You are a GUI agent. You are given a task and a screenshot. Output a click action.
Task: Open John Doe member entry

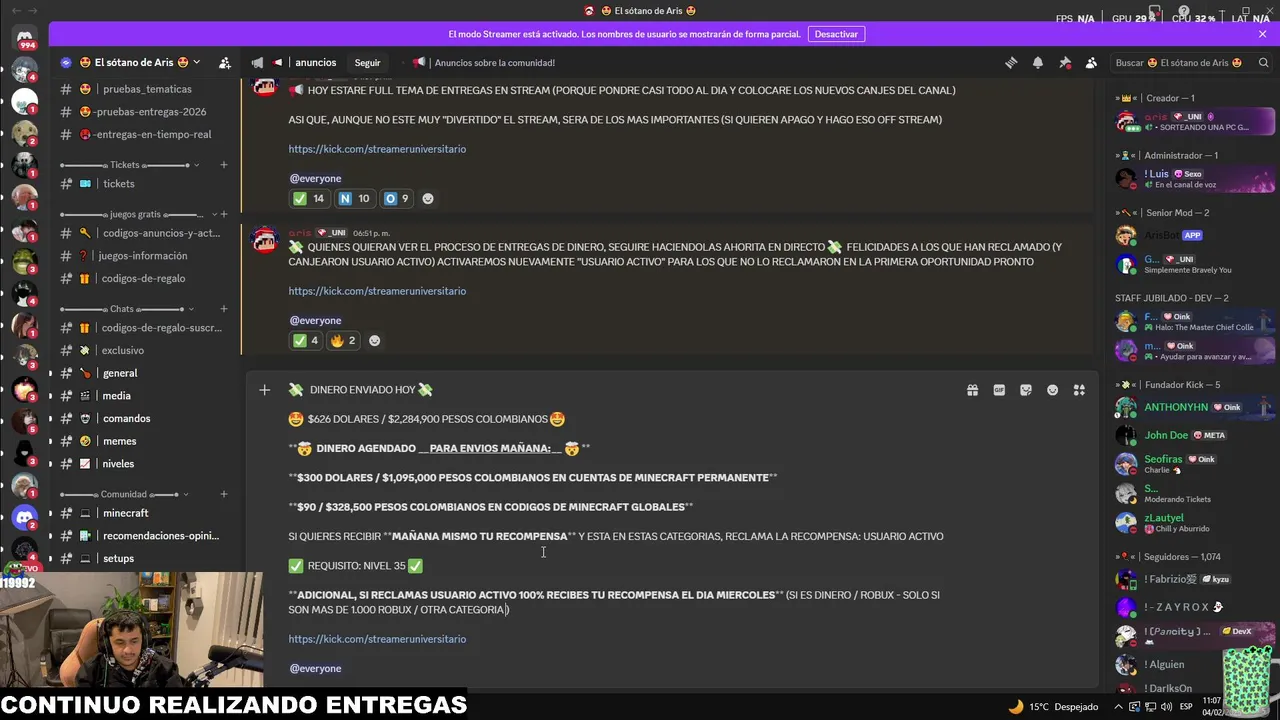coord(1194,435)
